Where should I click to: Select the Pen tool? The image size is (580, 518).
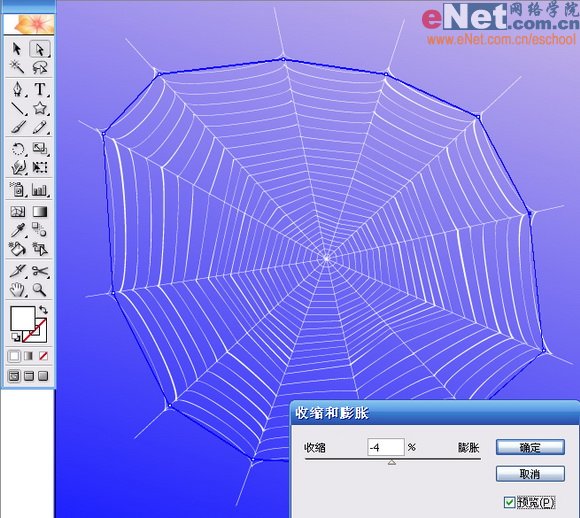(x=17, y=89)
